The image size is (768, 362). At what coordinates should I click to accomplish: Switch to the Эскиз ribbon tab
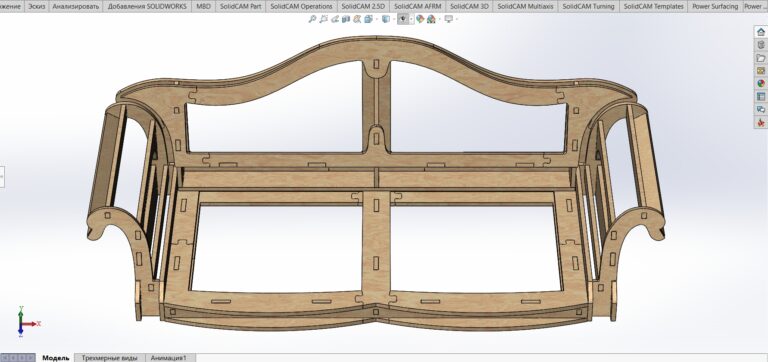36,6
